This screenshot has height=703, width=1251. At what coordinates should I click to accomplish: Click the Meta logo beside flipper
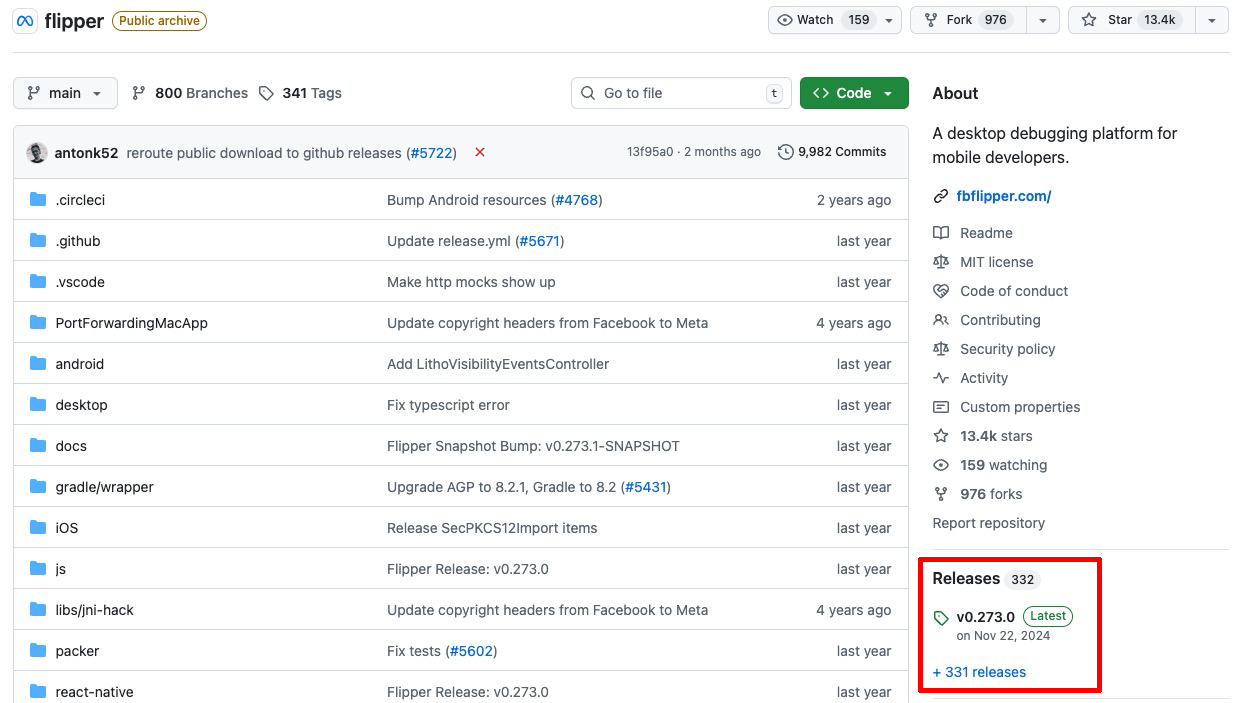[25, 21]
